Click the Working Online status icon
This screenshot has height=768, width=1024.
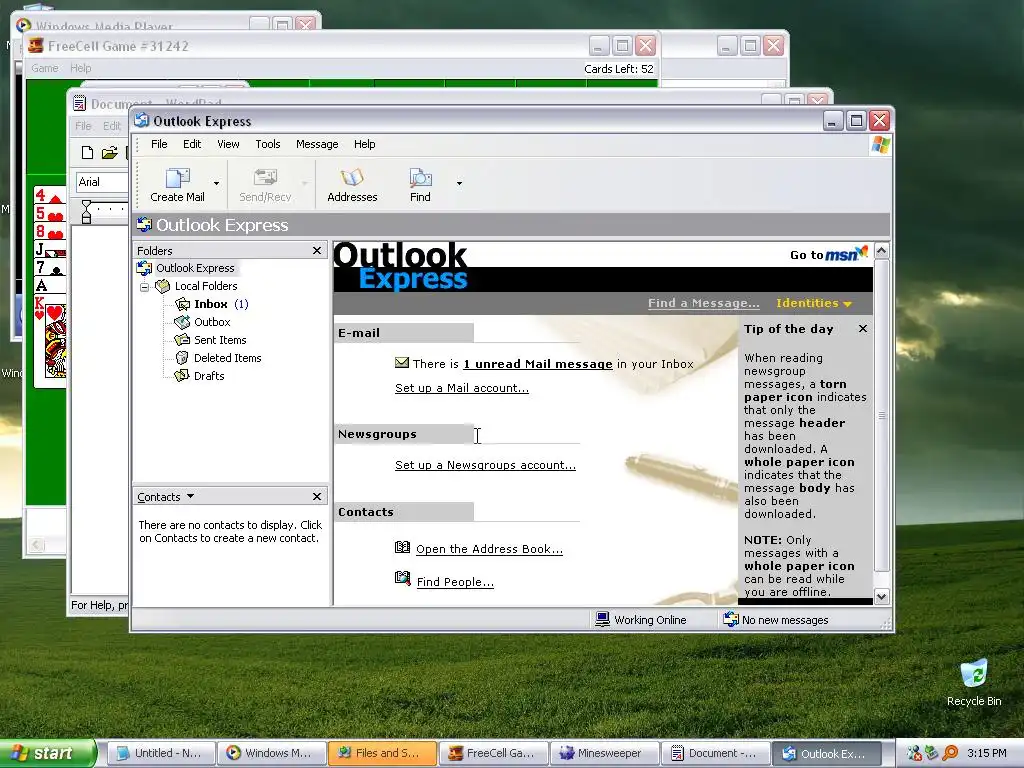click(x=602, y=619)
